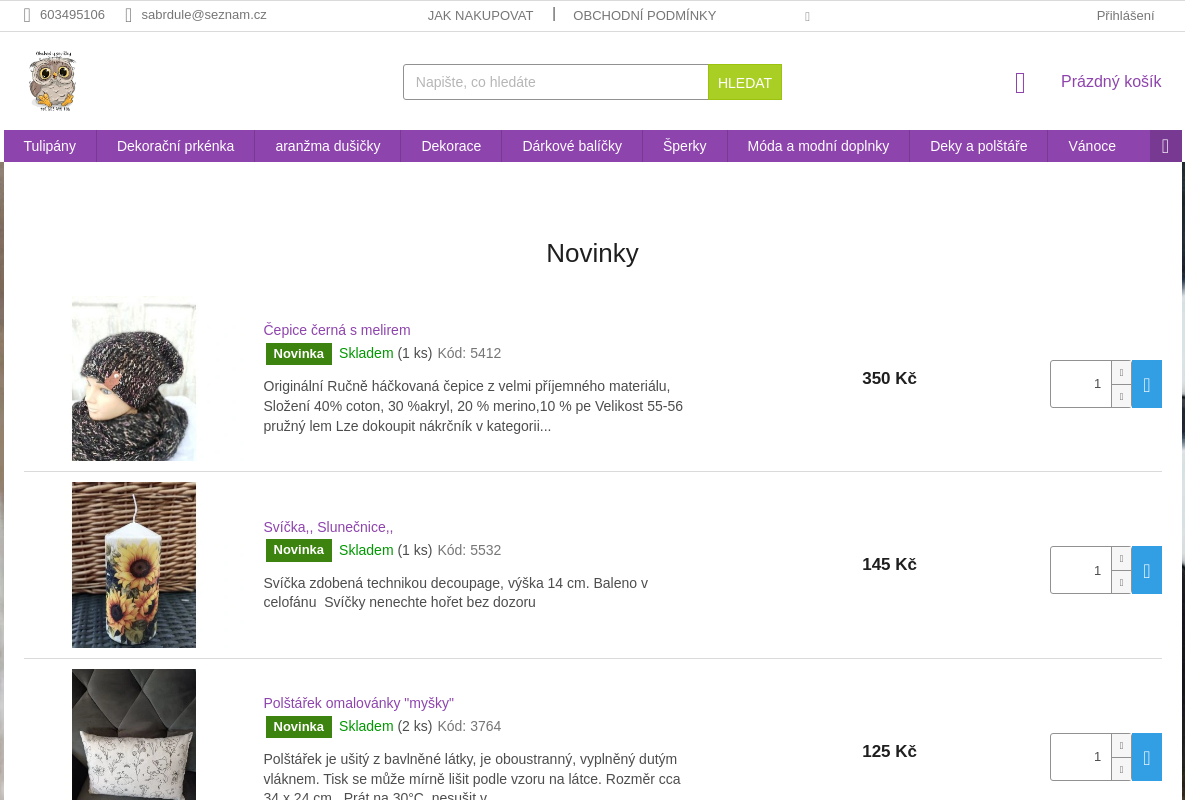
Task: Increase quantity for Polštářek omalovánky
Action: (1121, 745)
